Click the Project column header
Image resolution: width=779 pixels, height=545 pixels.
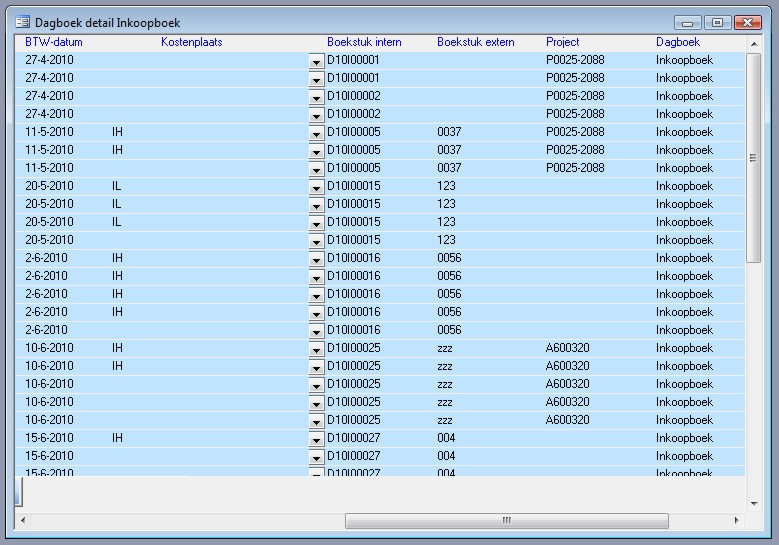pos(562,42)
